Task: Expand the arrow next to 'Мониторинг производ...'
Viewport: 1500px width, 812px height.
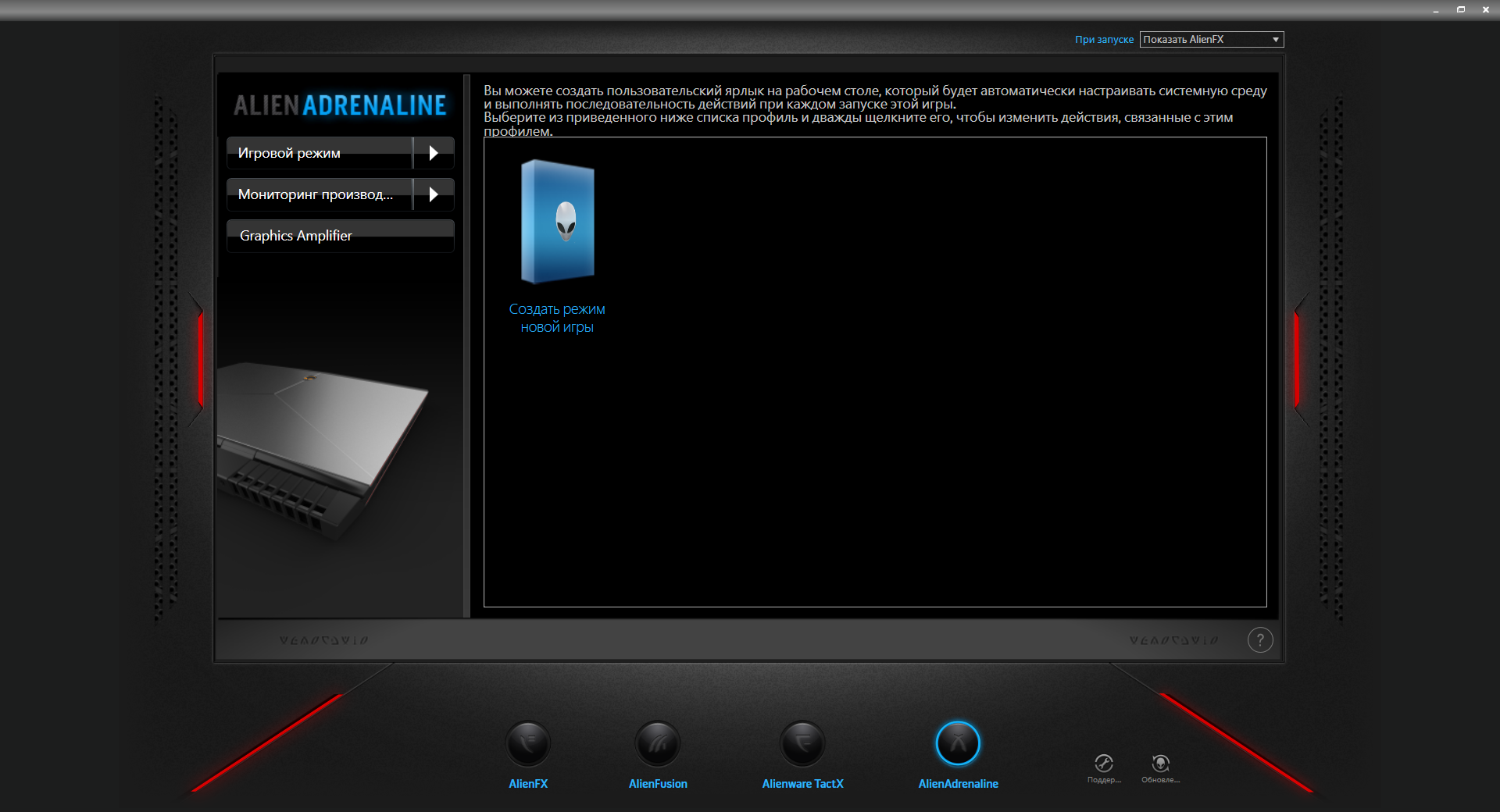Action: tap(434, 194)
